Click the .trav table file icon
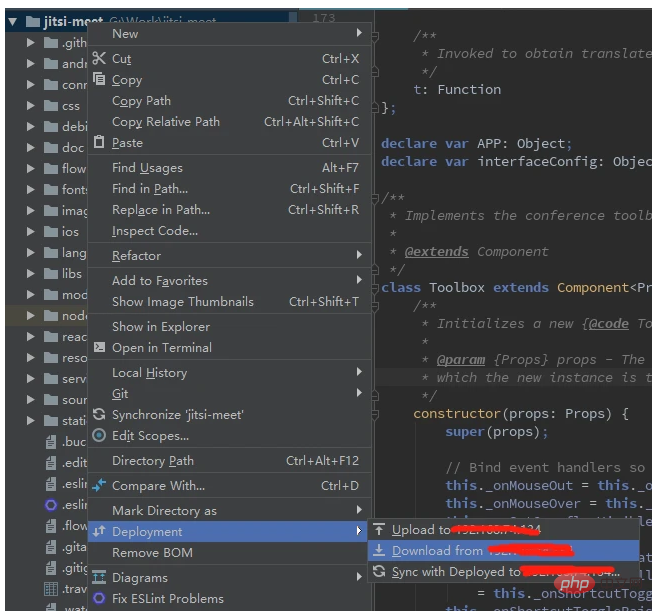 [x=51, y=589]
